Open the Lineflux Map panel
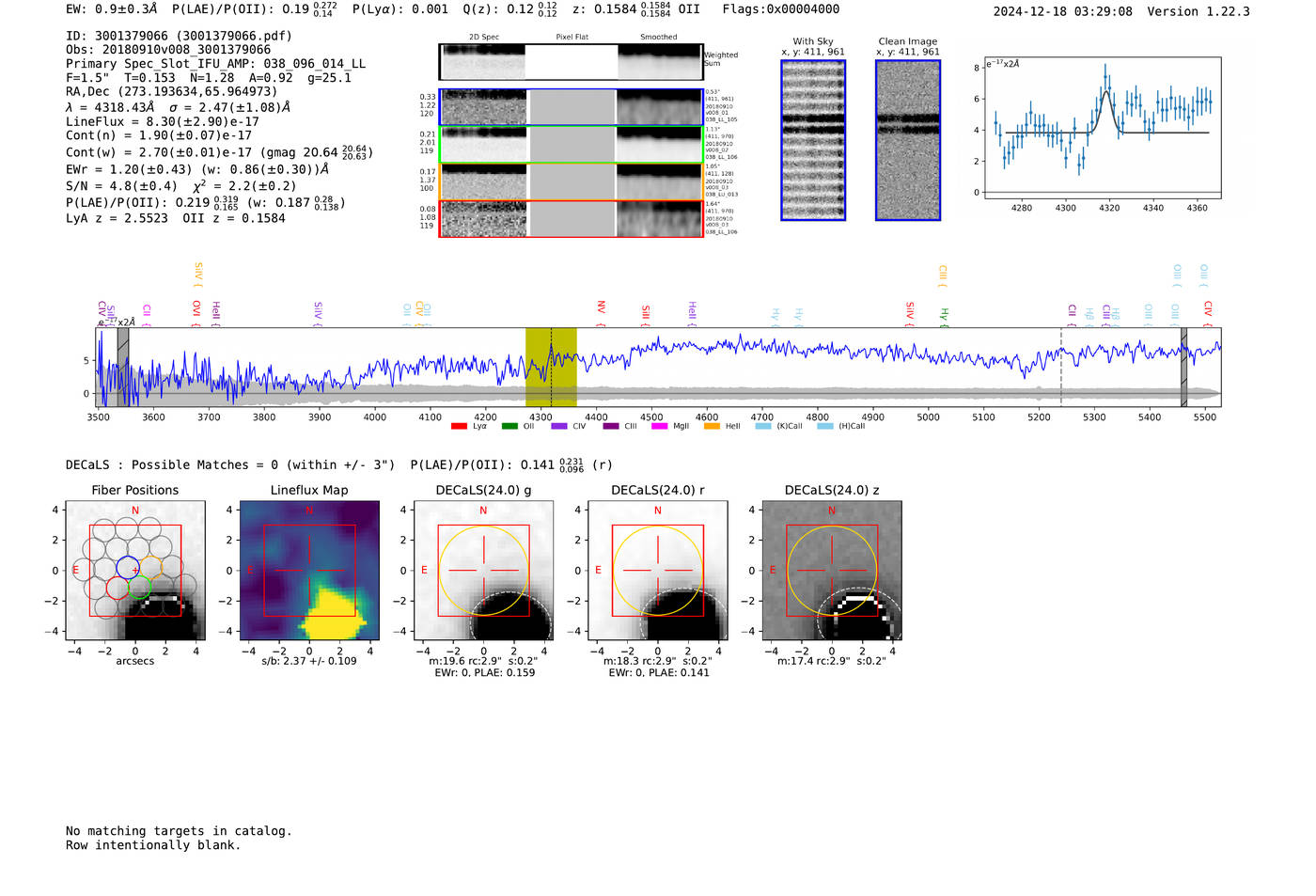This screenshot has height=896, width=1316. click(x=309, y=571)
